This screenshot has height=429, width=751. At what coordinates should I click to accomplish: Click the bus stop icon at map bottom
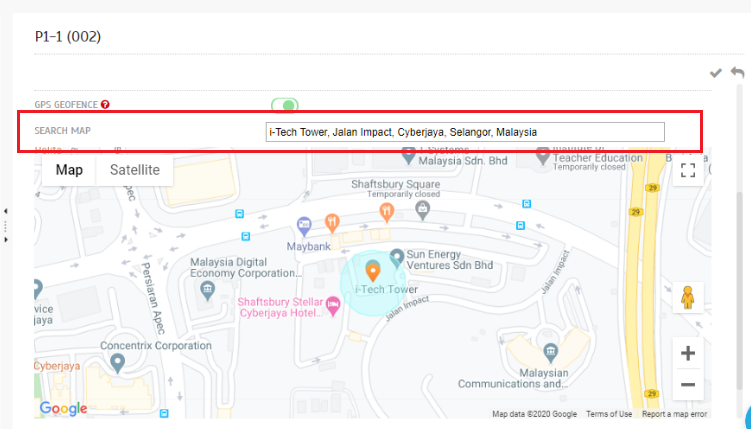pyautogui.click(x=164, y=413)
